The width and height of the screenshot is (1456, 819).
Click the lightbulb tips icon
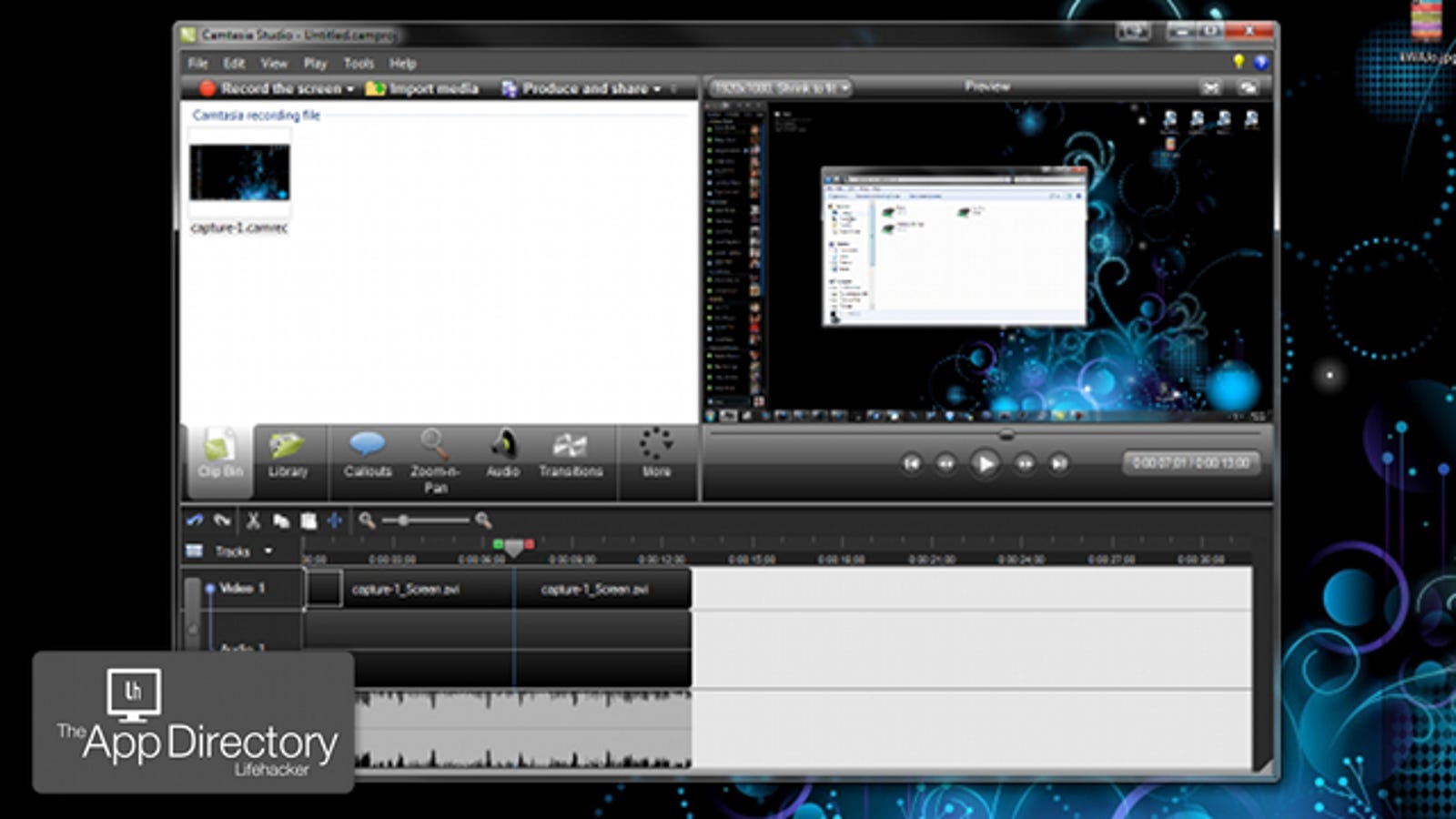(x=1238, y=62)
